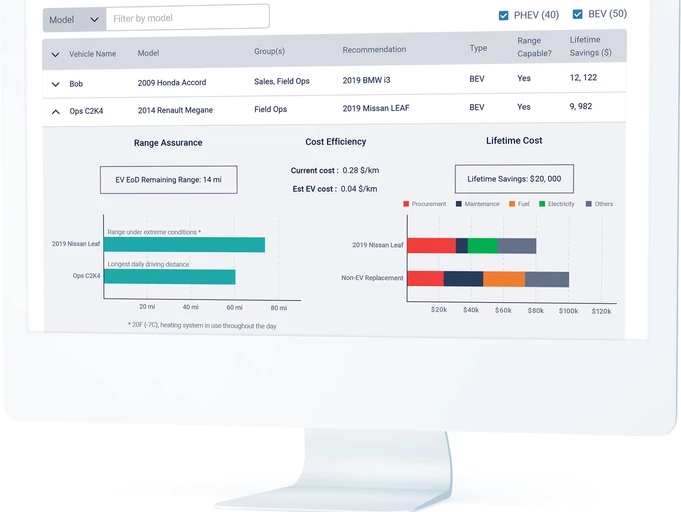Open the Model filter dropdown
681x512 pixels.
pyautogui.click(x=74, y=20)
